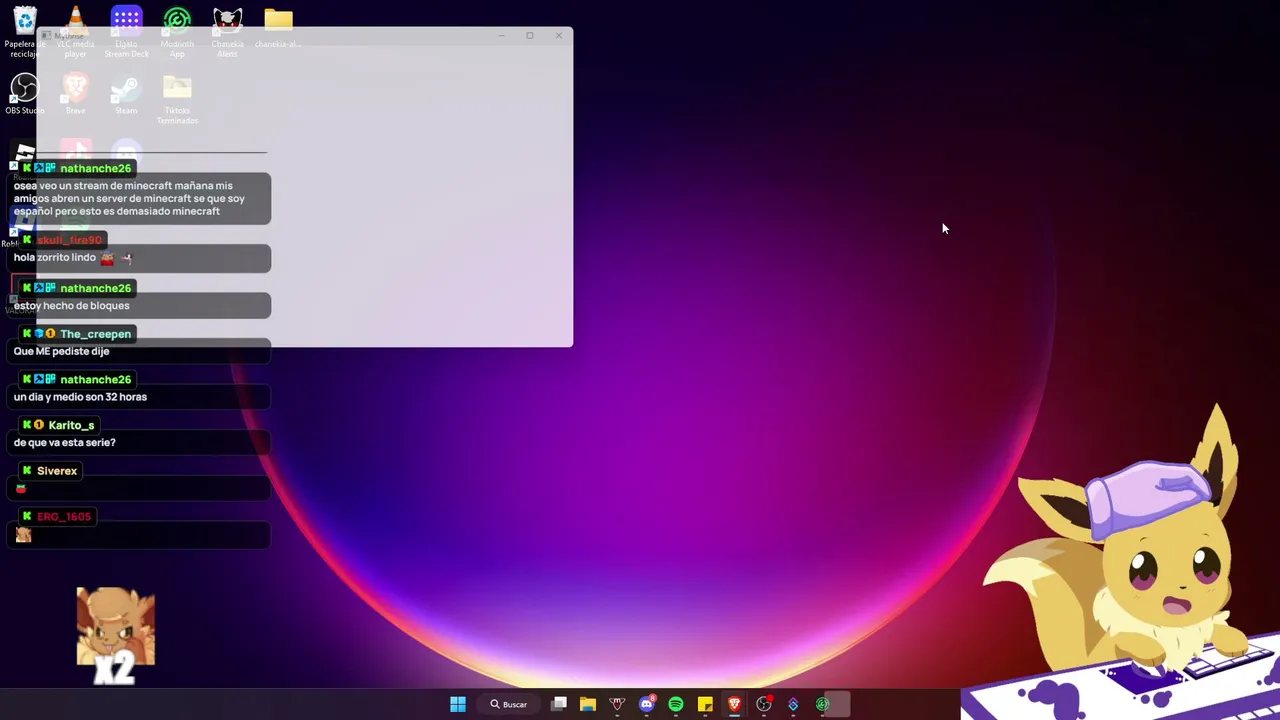The height and width of the screenshot is (720, 1280).
Task: Click the purple diamond taskbar icon
Action: pos(793,704)
